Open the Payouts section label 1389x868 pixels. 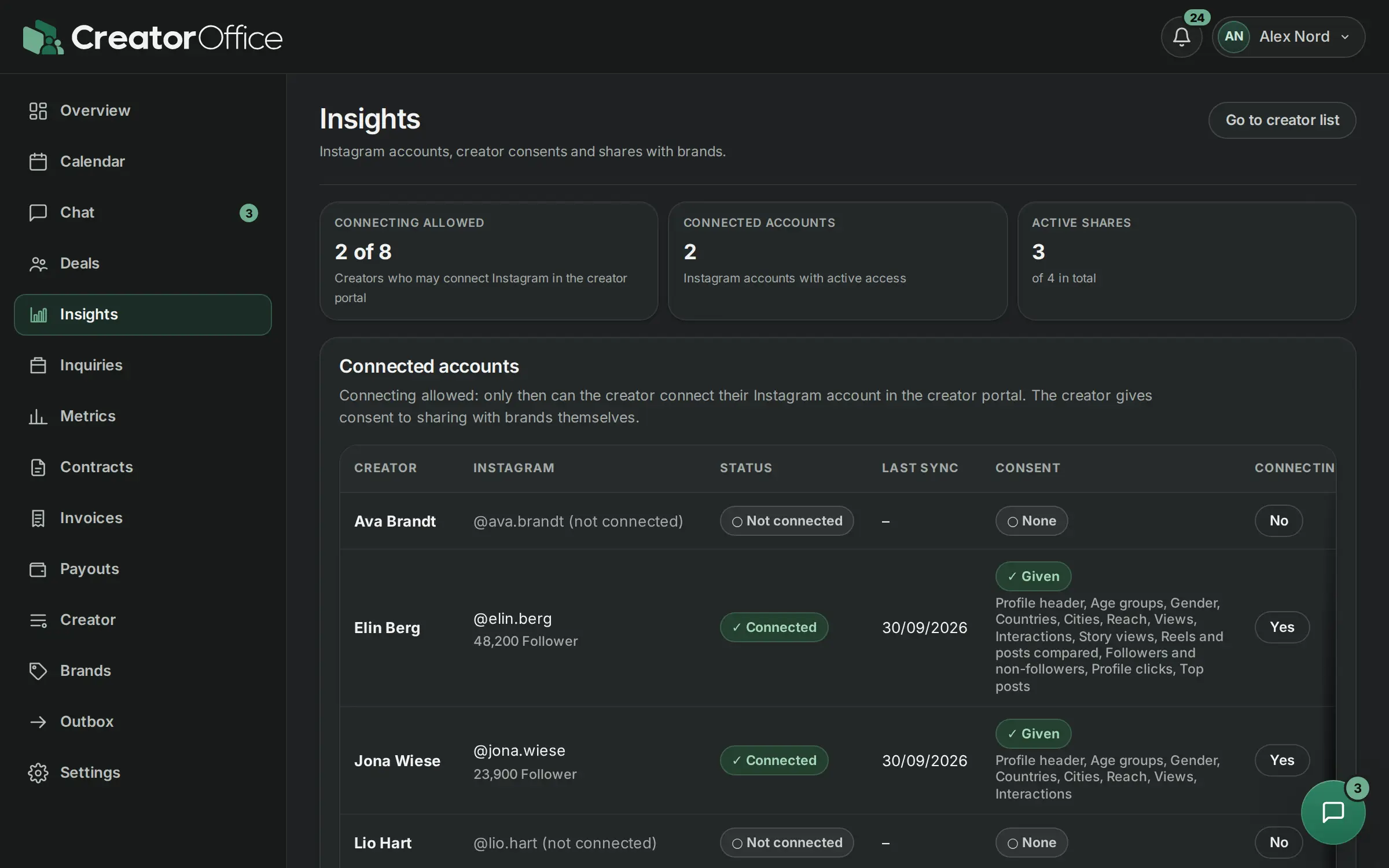(x=90, y=569)
